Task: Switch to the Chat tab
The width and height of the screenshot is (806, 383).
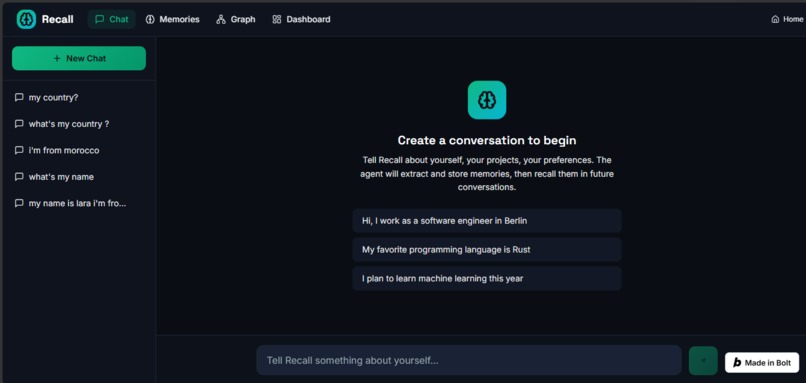Action: pyautogui.click(x=112, y=20)
